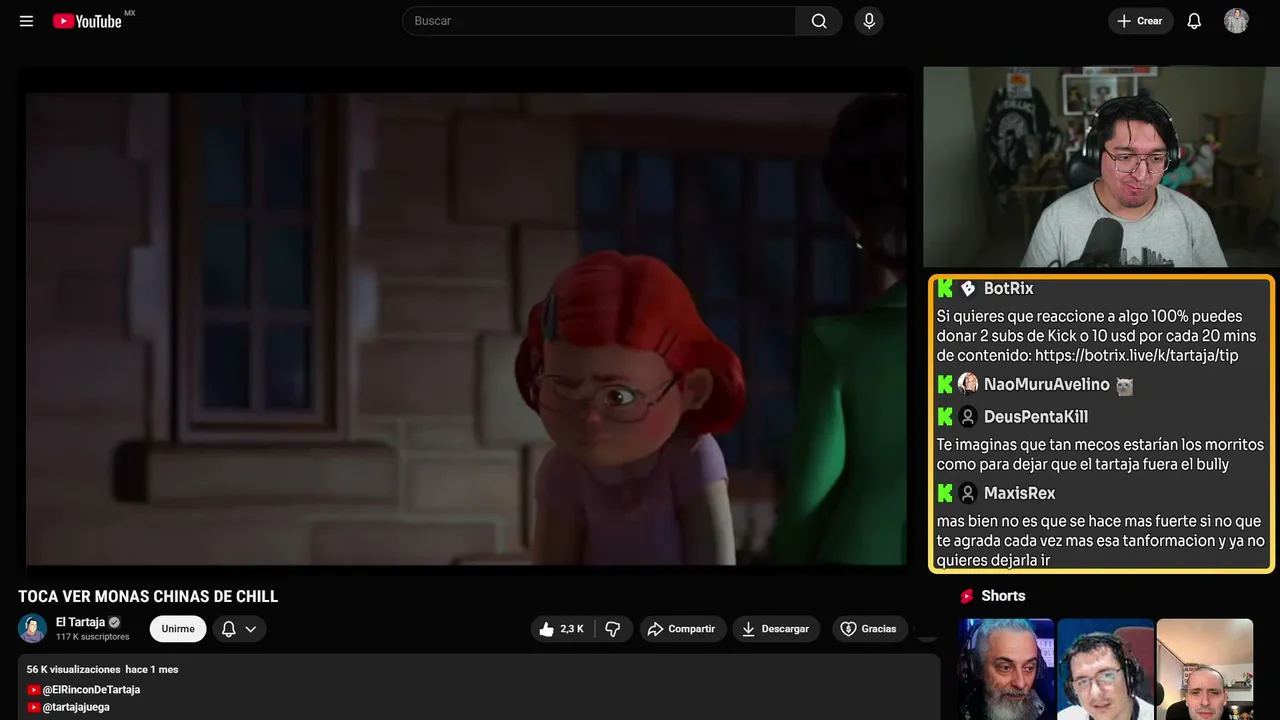Screen dimensions: 1280x720
Task: Click the Shorts section heading
Action: pos(1003,596)
